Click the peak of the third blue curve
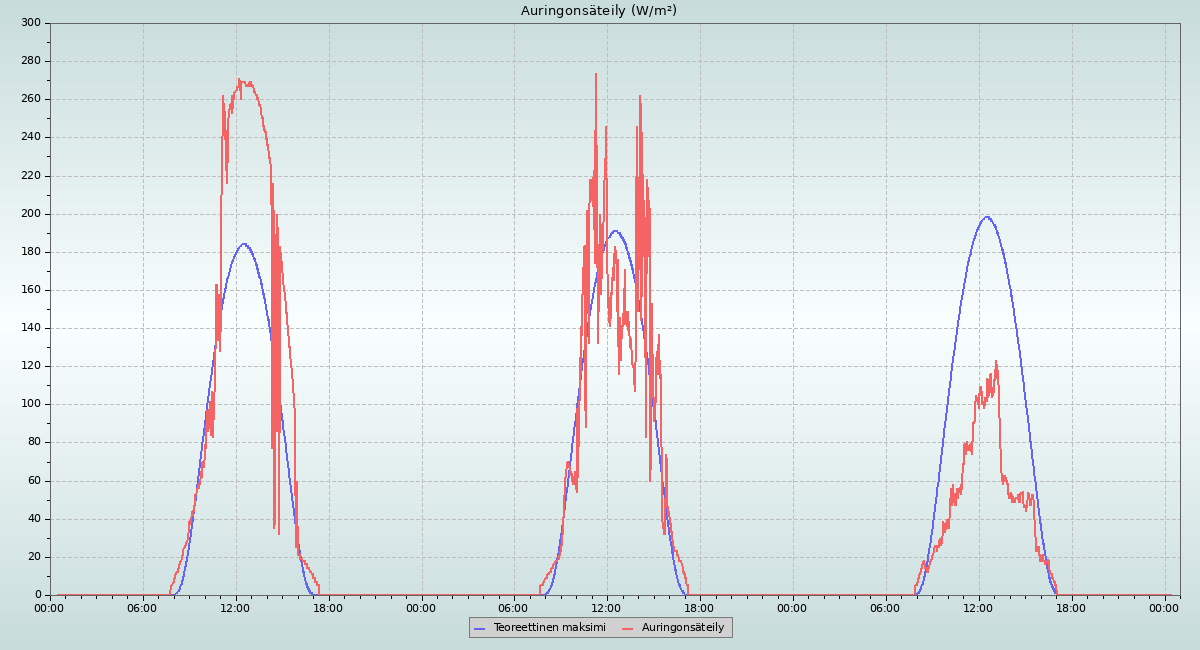The image size is (1200, 650). (986, 217)
